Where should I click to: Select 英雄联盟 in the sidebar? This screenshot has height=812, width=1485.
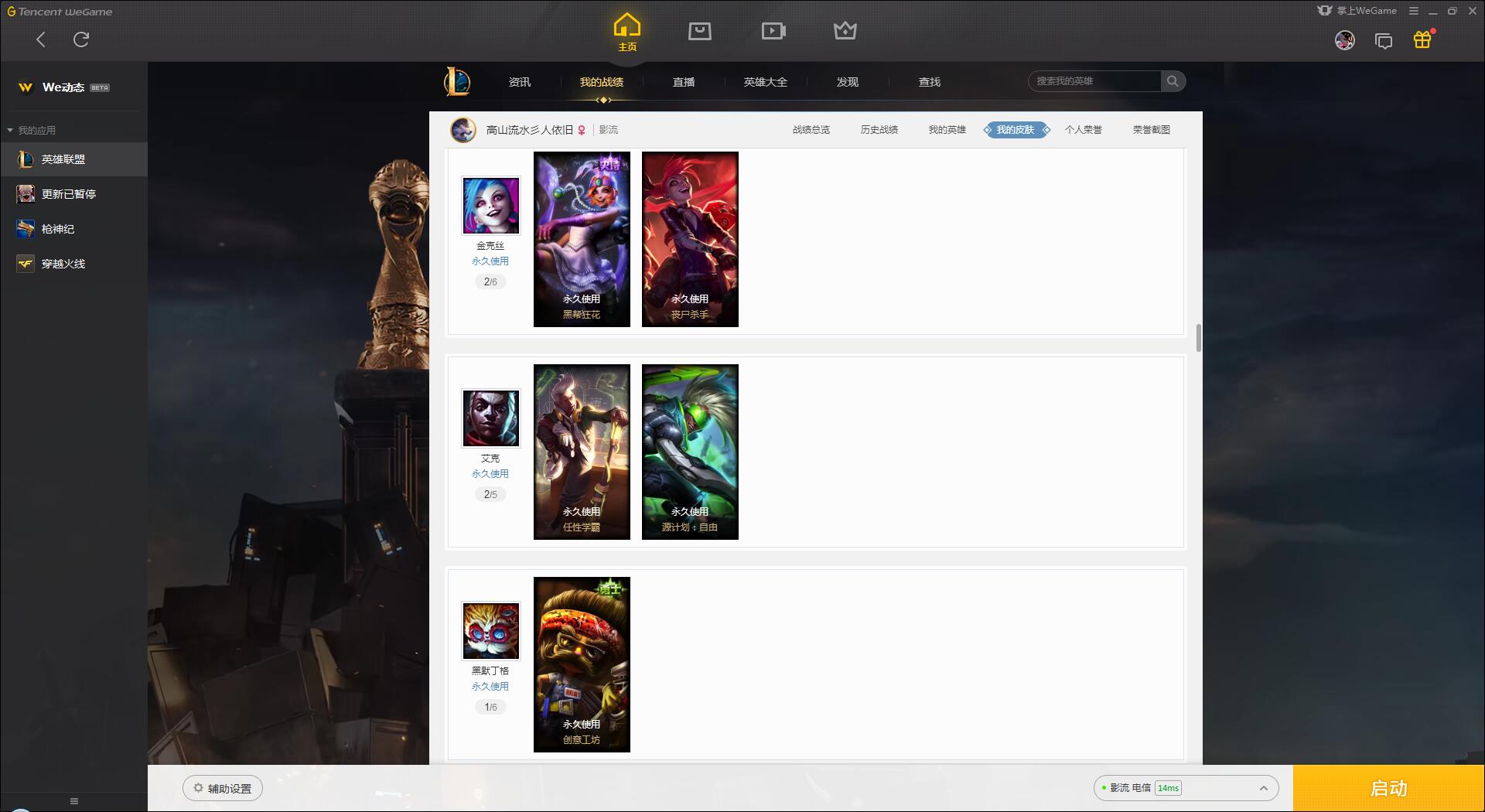coord(73,159)
